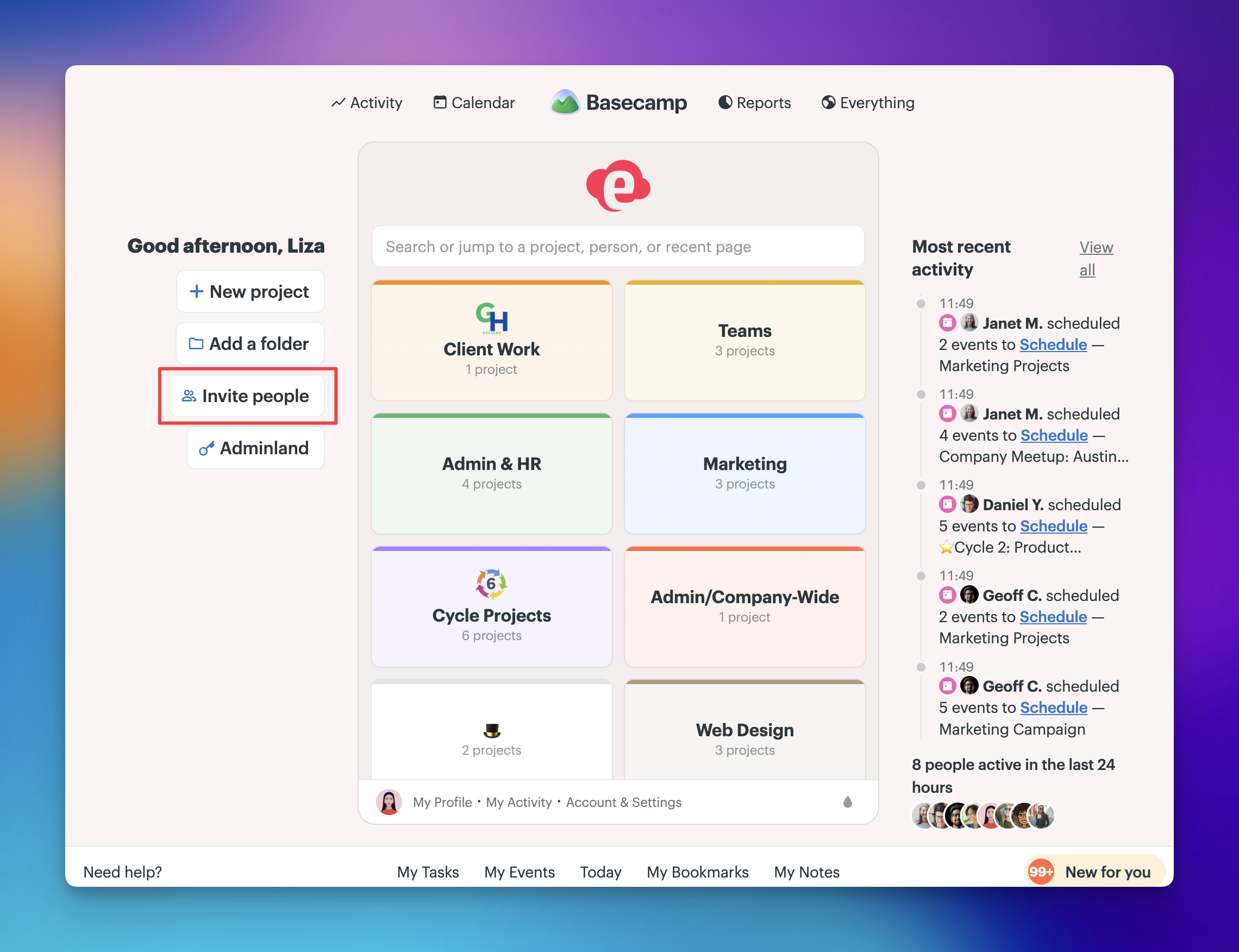
Task: Go to Reports
Action: pyautogui.click(x=754, y=103)
